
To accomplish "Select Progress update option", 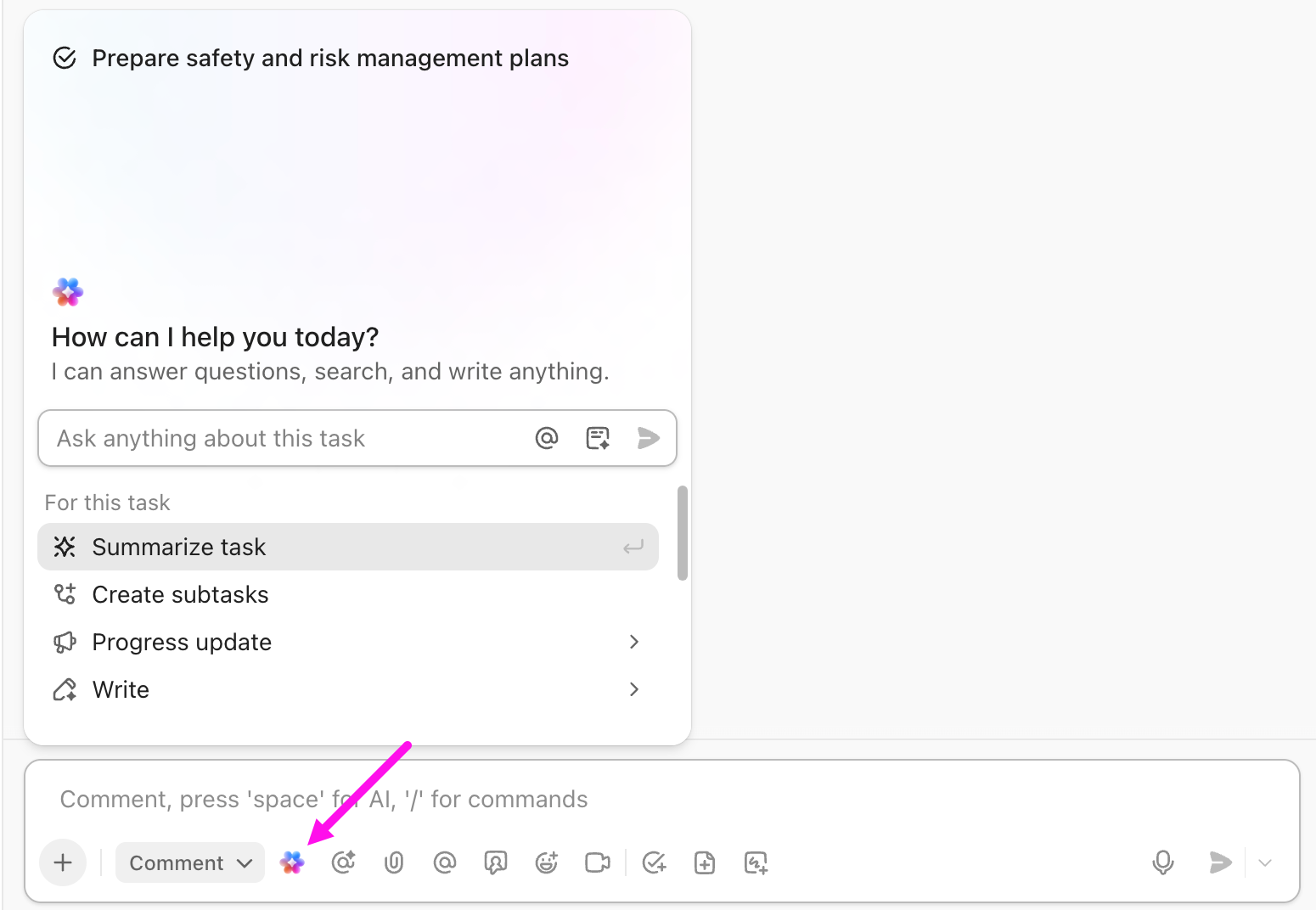I will click(x=348, y=642).
